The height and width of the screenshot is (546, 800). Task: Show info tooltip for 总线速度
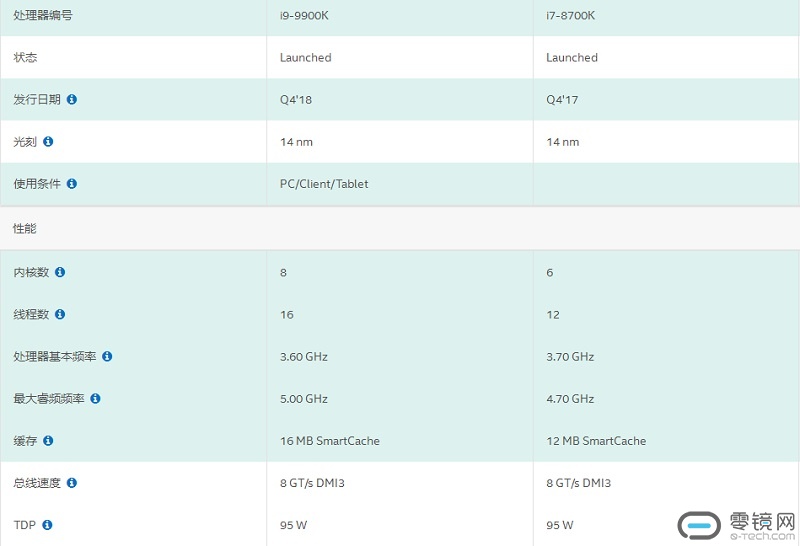pos(72,483)
